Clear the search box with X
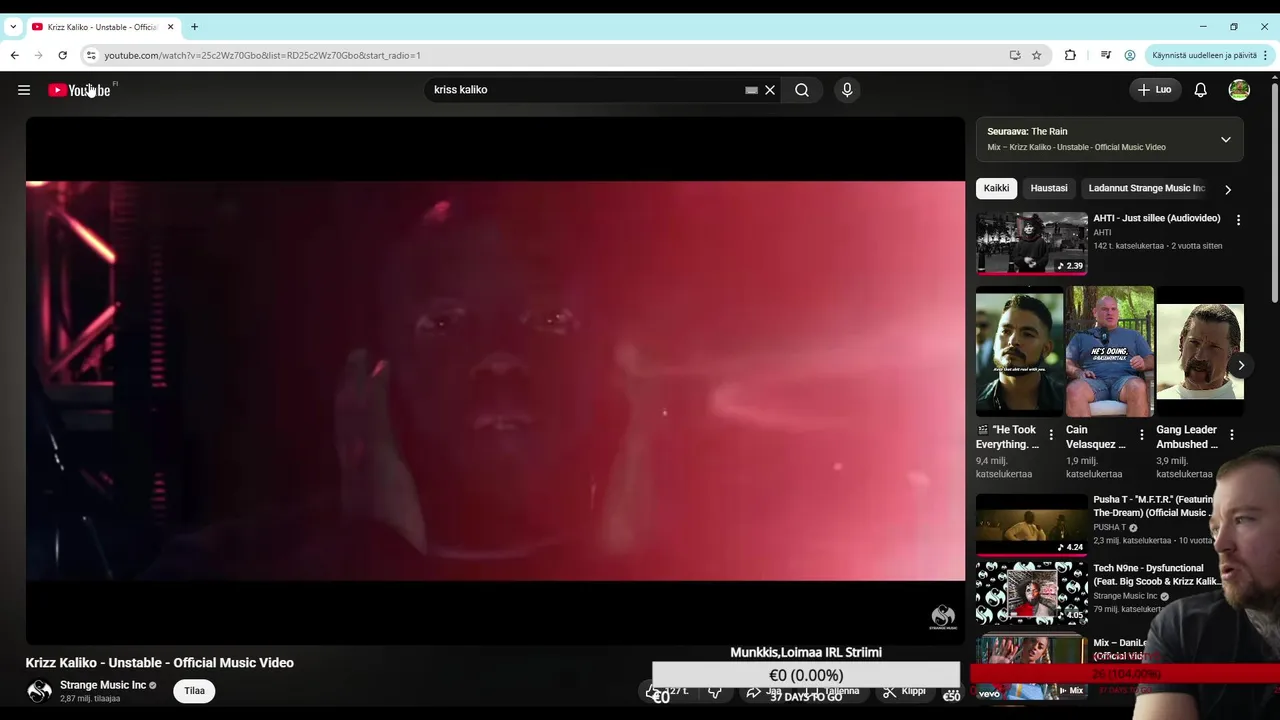This screenshot has height=720, width=1280. [x=770, y=90]
